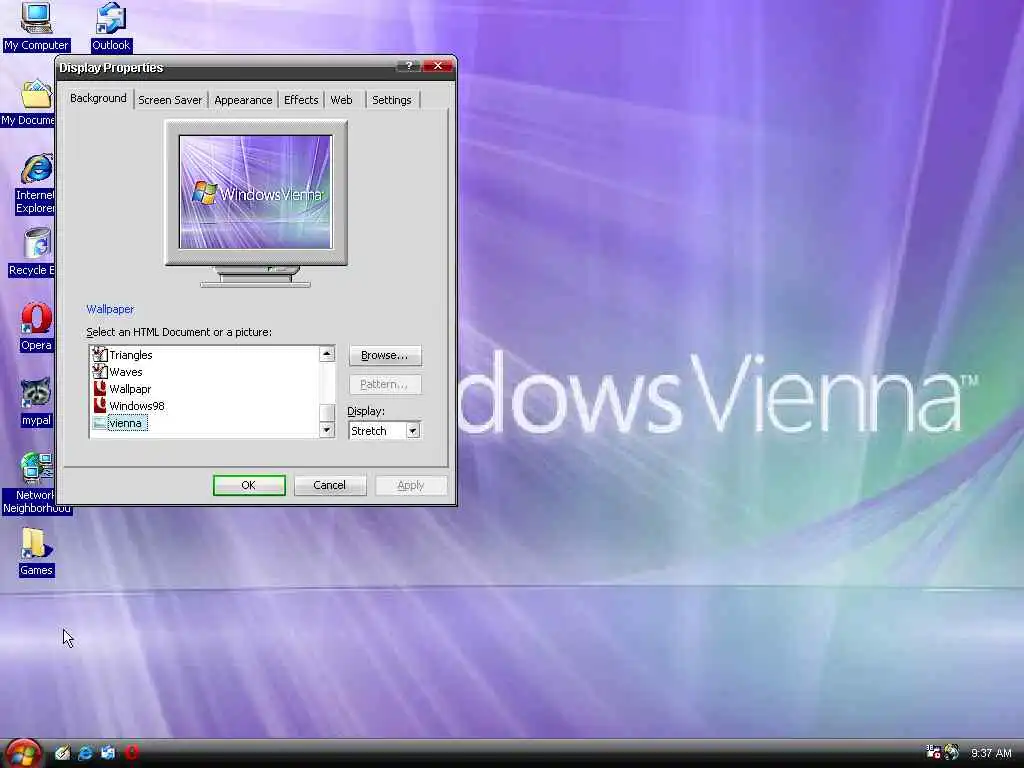The width and height of the screenshot is (1024, 768).
Task: Select Triangles wallpaper in the list
Action: tap(131, 355)
